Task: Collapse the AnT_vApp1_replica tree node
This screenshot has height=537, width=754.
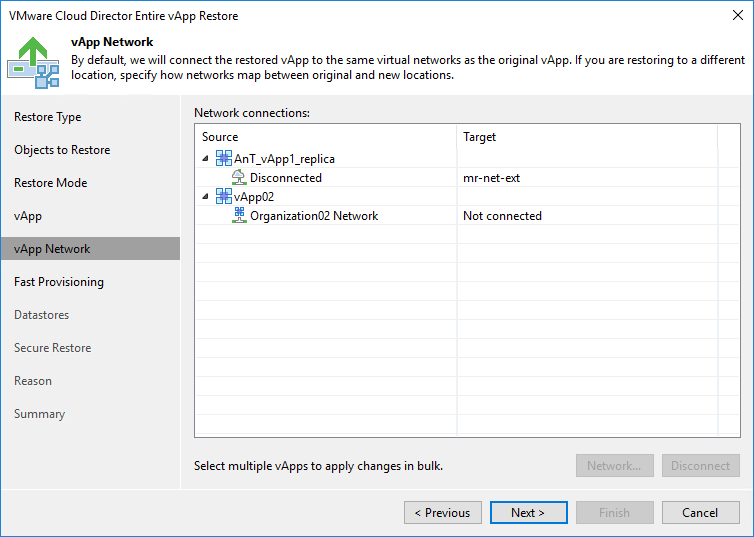Action: tap(206, 158)
